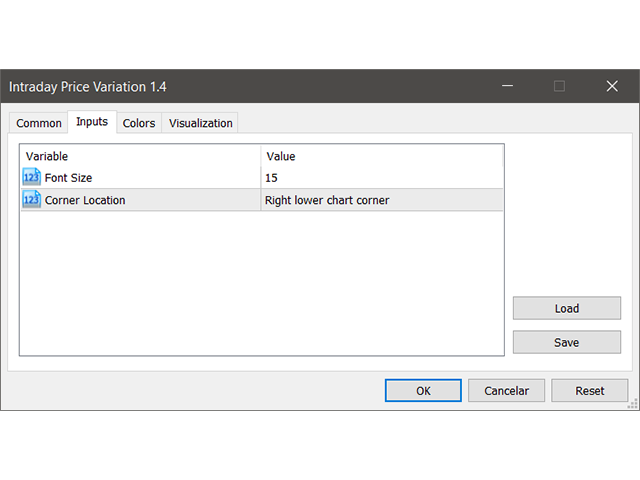Minimize the Intraday Price Variation window

[507, 86]
